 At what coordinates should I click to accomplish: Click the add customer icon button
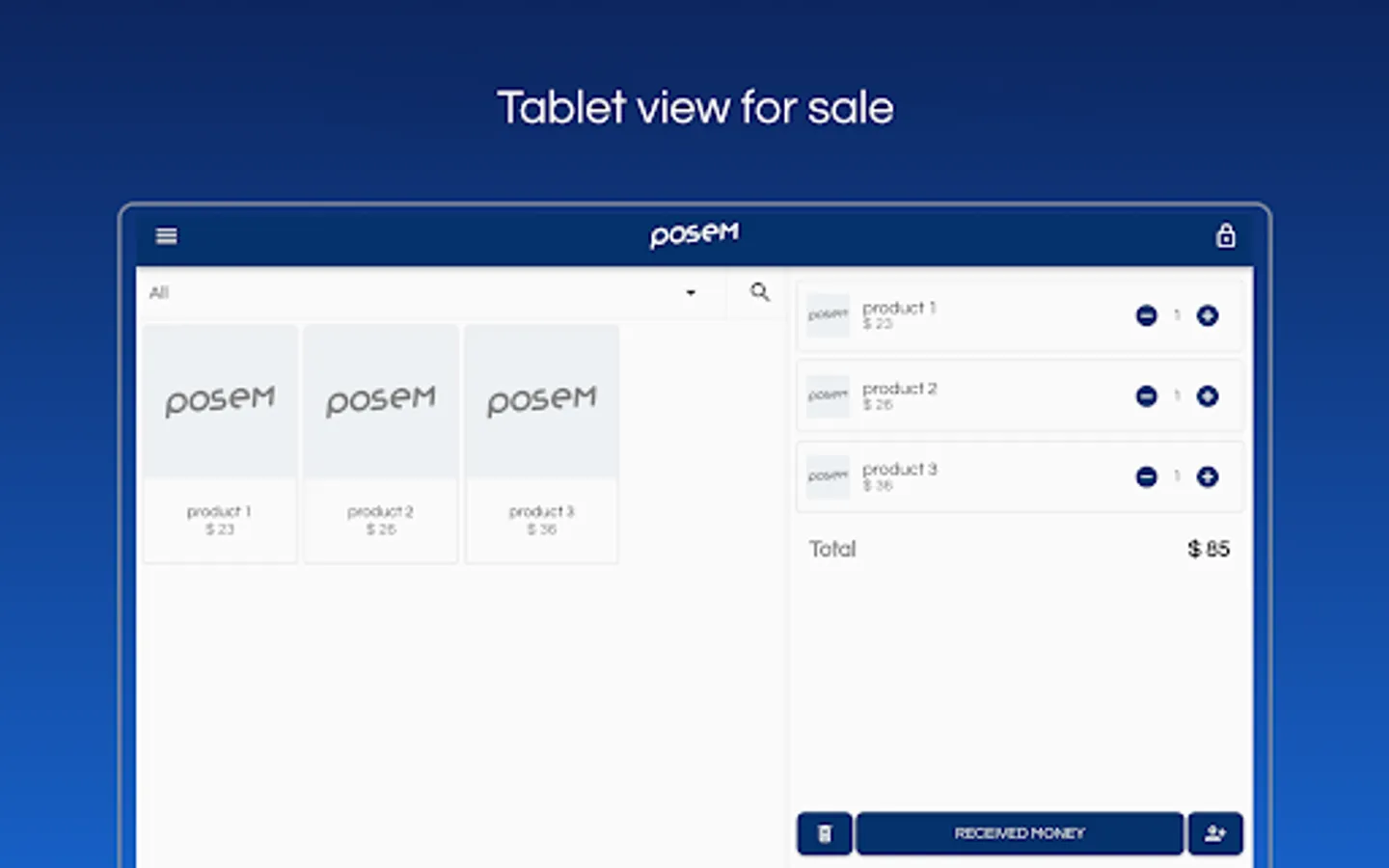1215,833
